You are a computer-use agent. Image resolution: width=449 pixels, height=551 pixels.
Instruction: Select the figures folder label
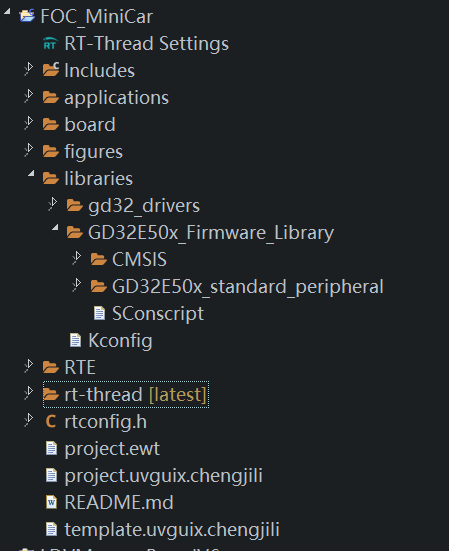click(x=93, y=152)
